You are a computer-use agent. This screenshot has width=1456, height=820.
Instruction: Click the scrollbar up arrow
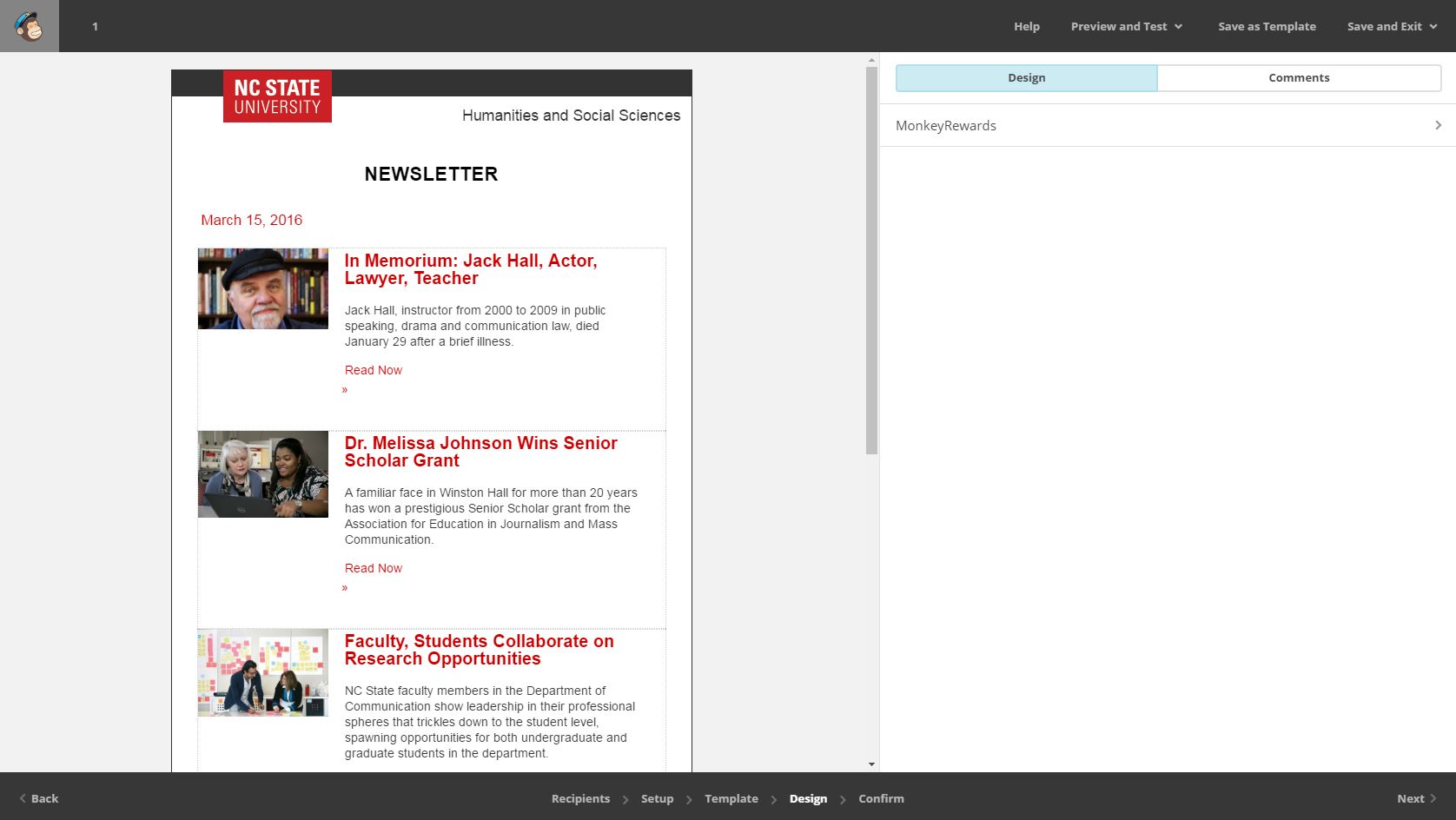[871, 61]
